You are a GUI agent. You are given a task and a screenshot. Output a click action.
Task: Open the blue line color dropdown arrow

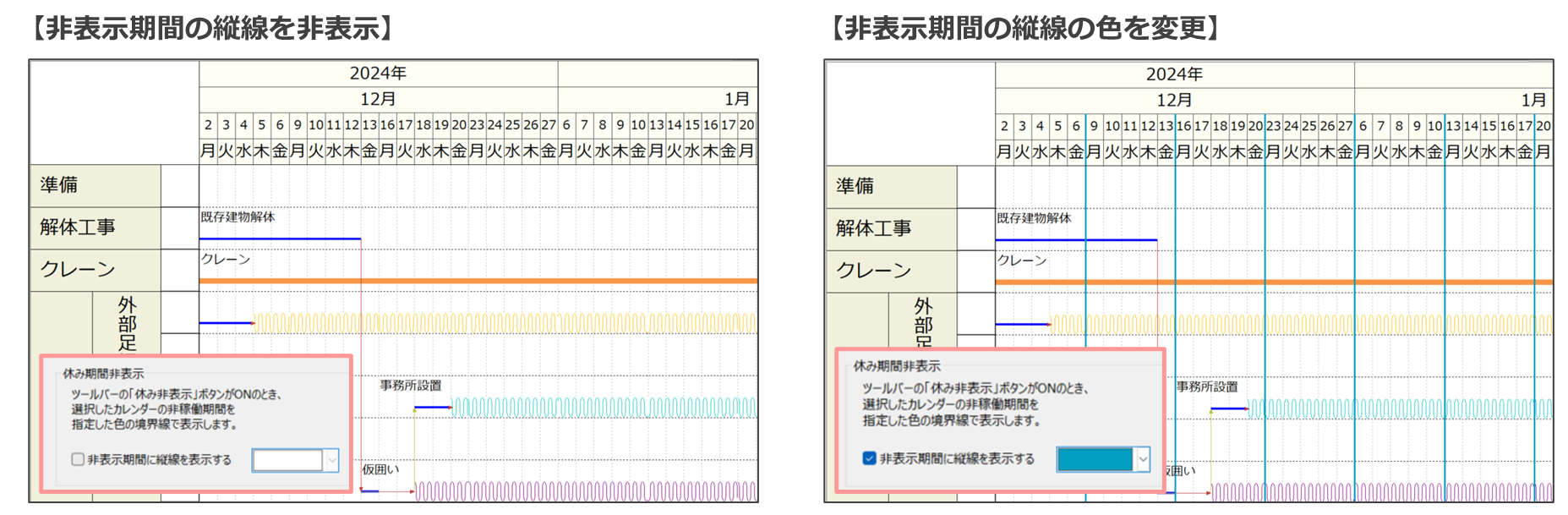pyautogui.click(x=1143, y=459)
